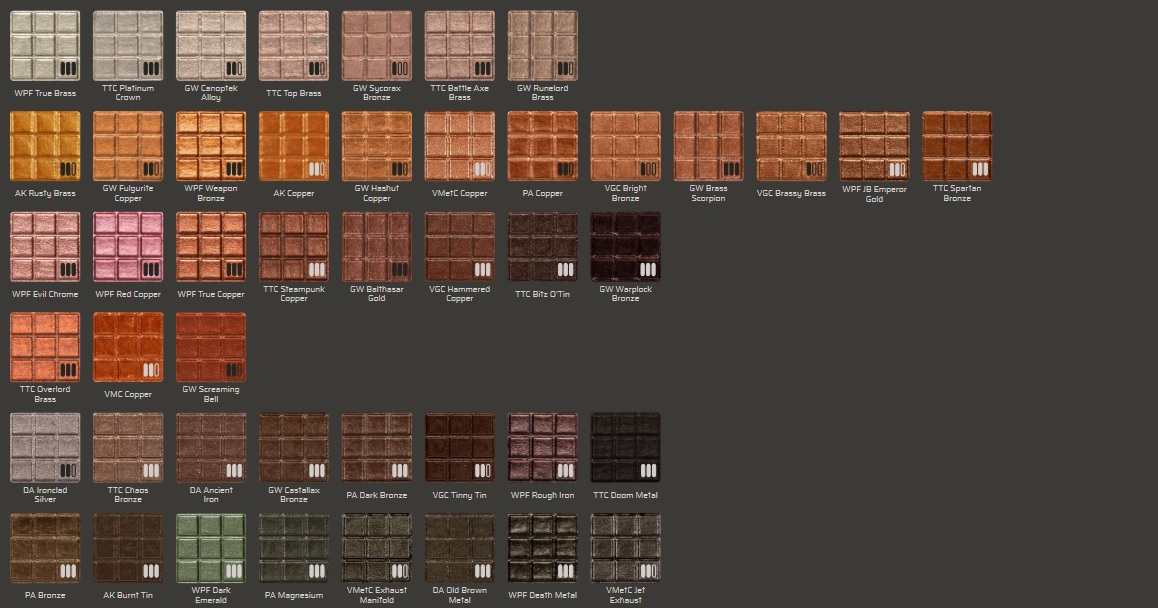
Task: Click the opacity pill indicator on VMC Copper
Action: (151, 370)
